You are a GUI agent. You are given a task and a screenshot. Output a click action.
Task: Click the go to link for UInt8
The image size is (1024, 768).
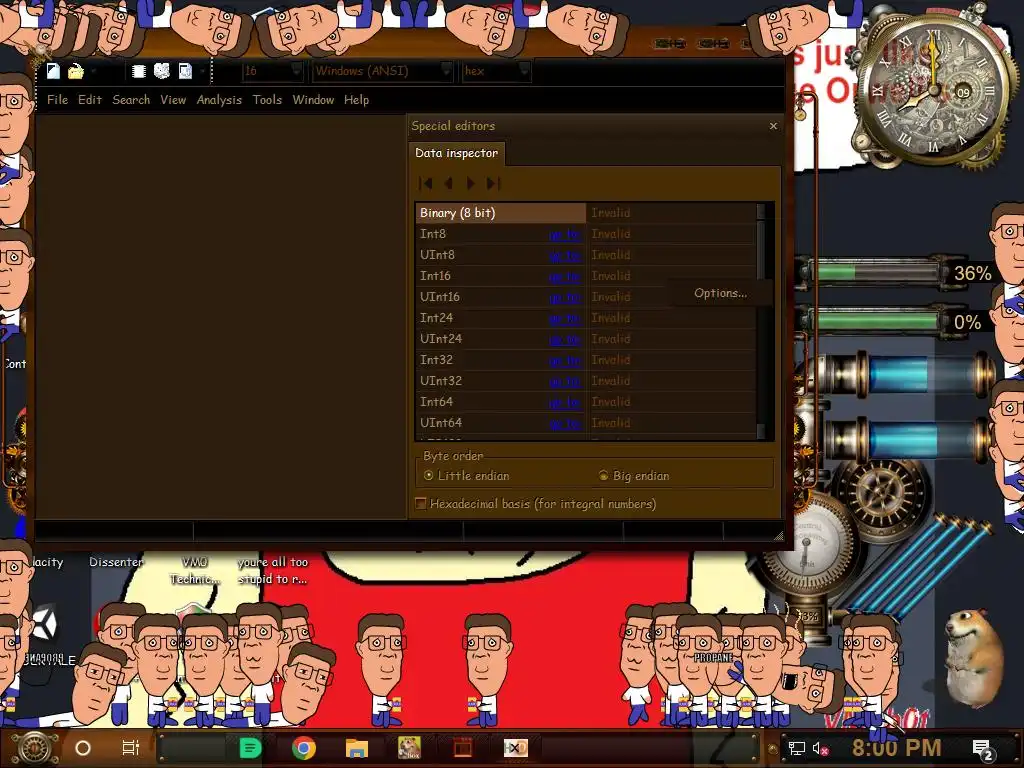tap(565, 255)
